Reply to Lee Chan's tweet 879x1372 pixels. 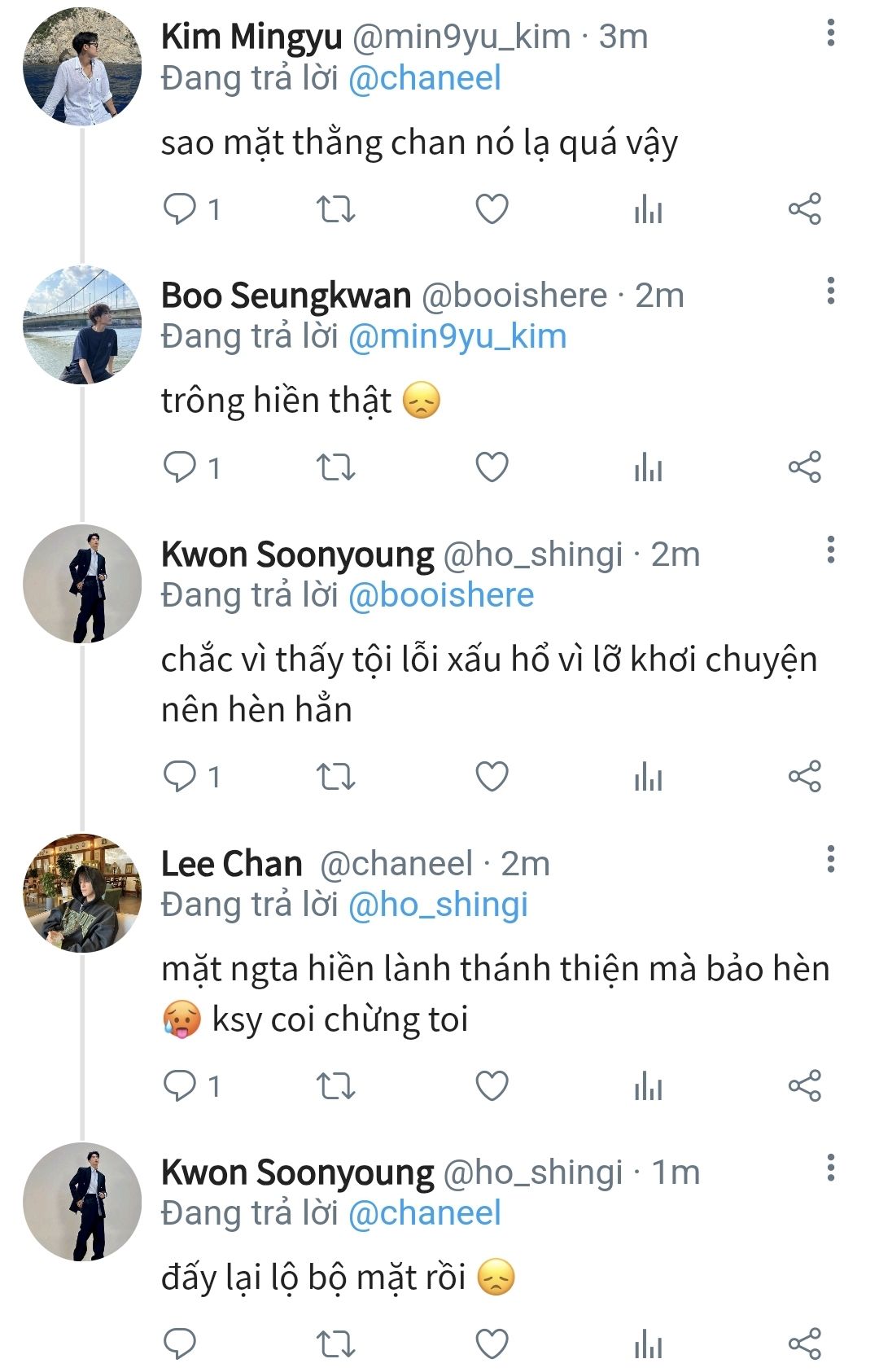pyautogui.click(x=180, y=1085)
